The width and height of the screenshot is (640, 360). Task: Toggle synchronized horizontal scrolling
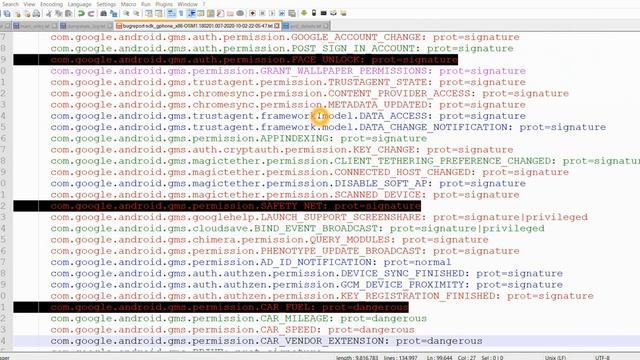click(x=158, y=13)
